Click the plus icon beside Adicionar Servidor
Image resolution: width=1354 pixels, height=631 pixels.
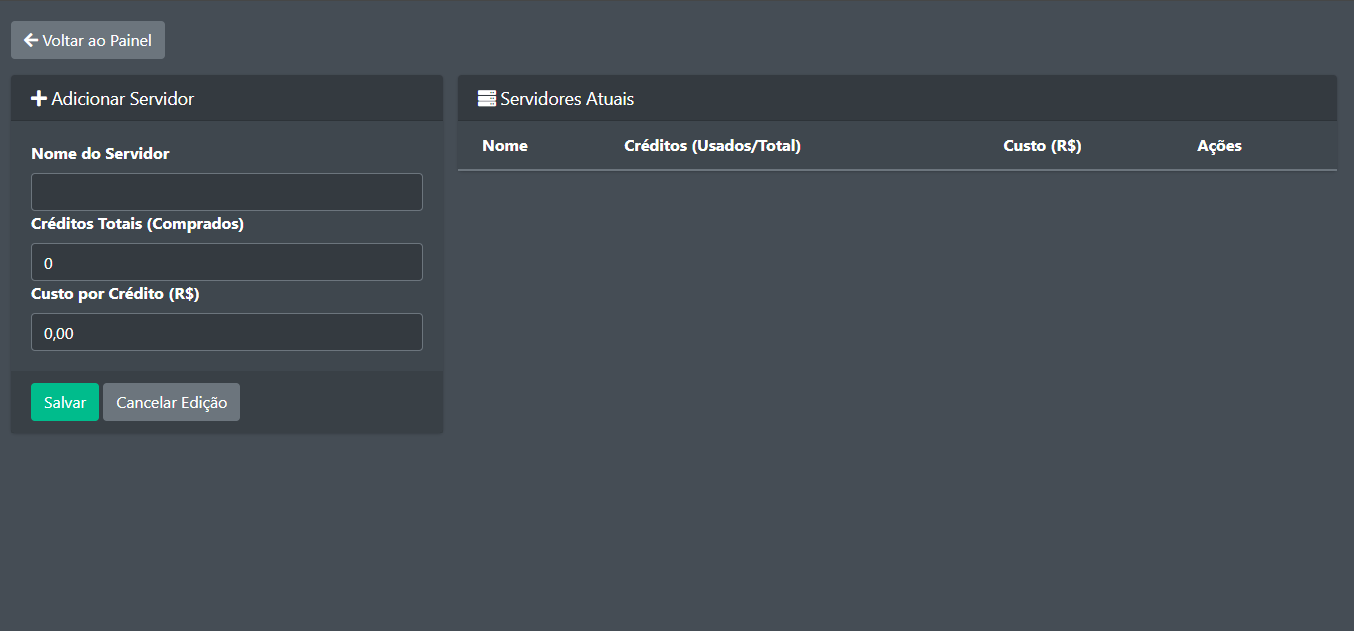(39, 99)
